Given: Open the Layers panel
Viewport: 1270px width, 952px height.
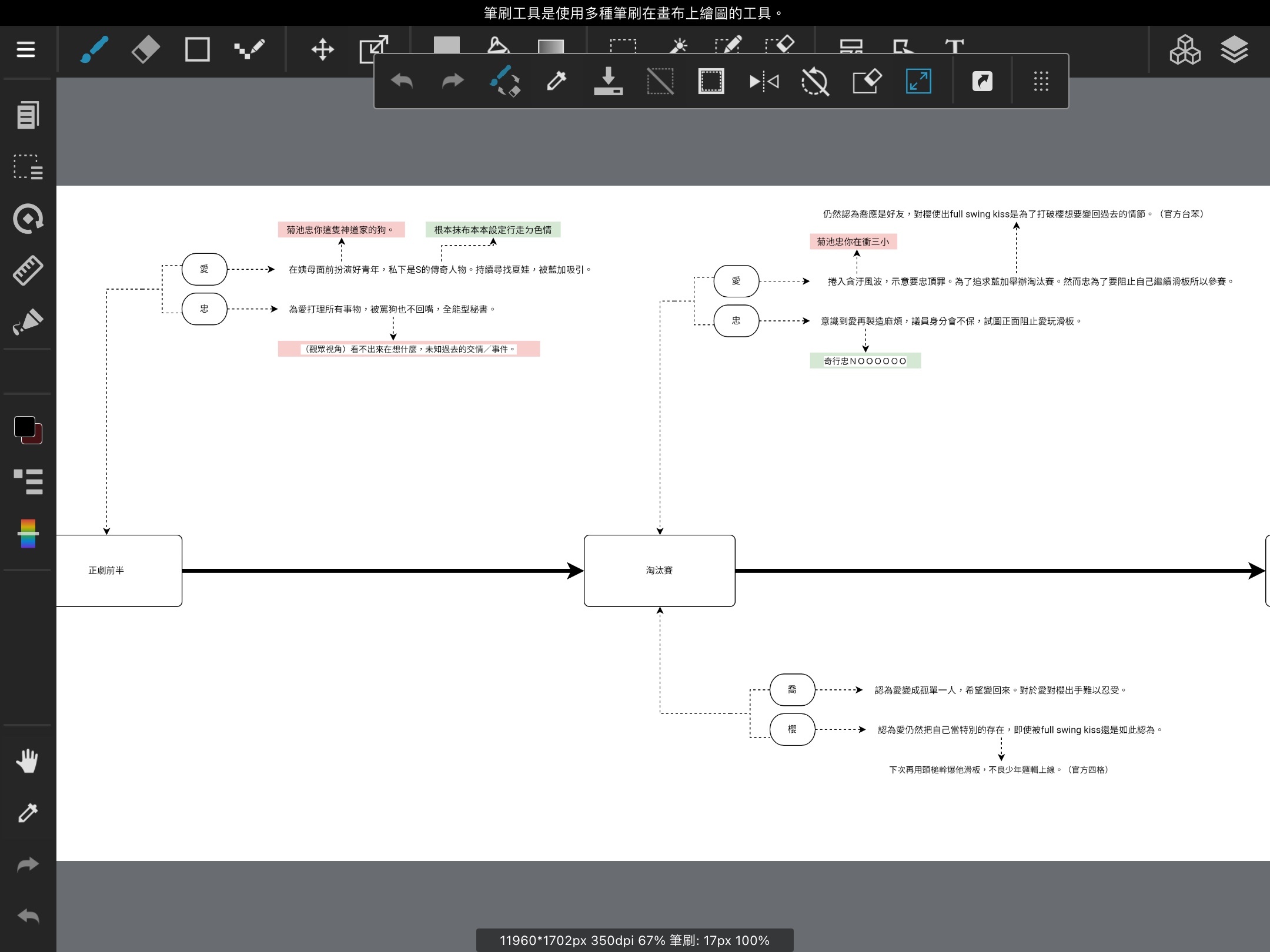Looking at the screenshot, I should point(1234,49).
